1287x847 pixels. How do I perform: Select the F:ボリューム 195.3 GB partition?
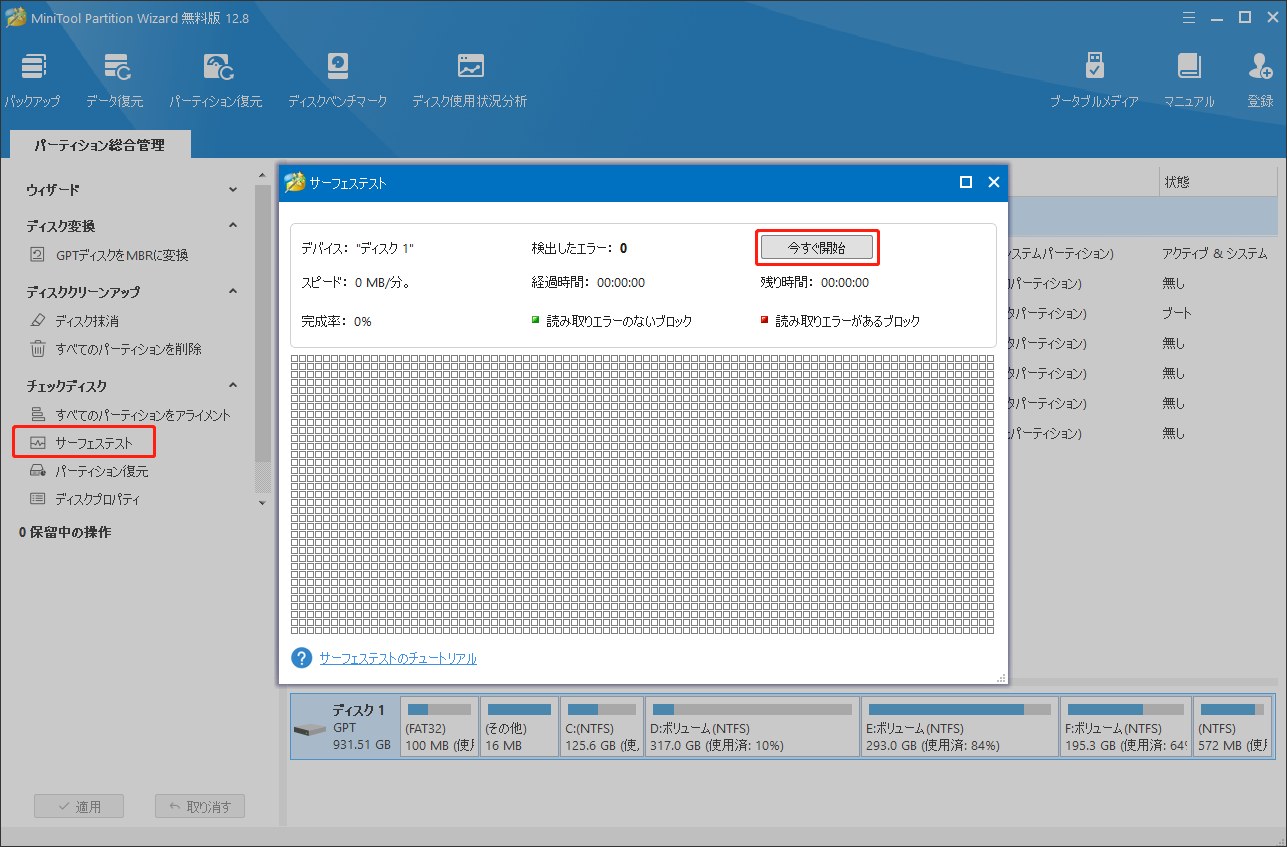[x=1124, y=727]
